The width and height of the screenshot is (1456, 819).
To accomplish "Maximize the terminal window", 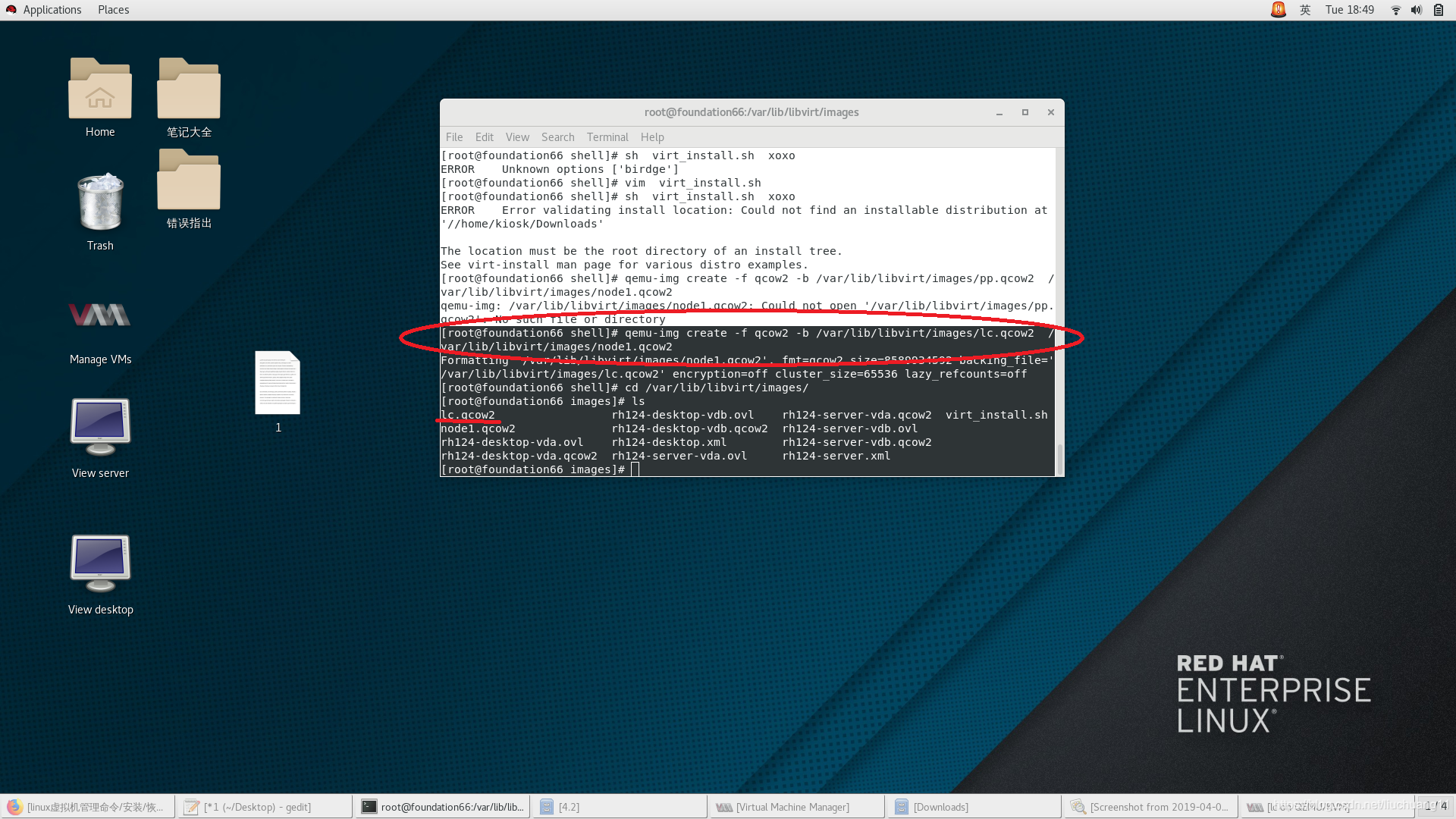I will pyautogui.click(x=1025, y=112).
